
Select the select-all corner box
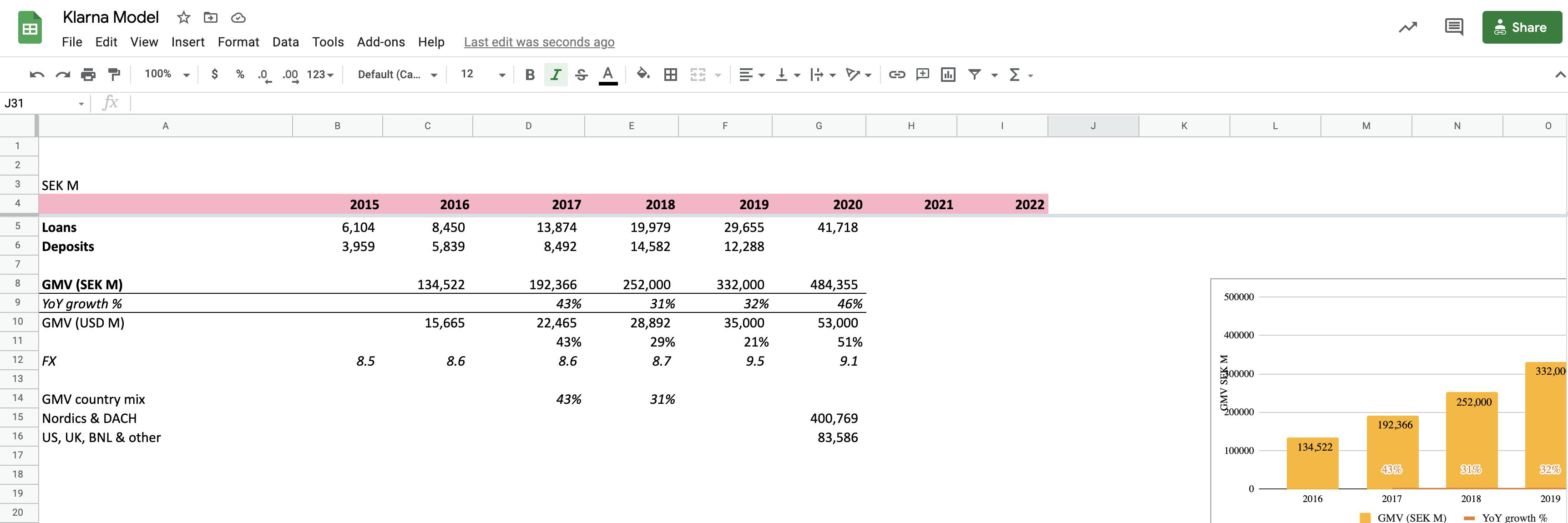tap(18, 126)
